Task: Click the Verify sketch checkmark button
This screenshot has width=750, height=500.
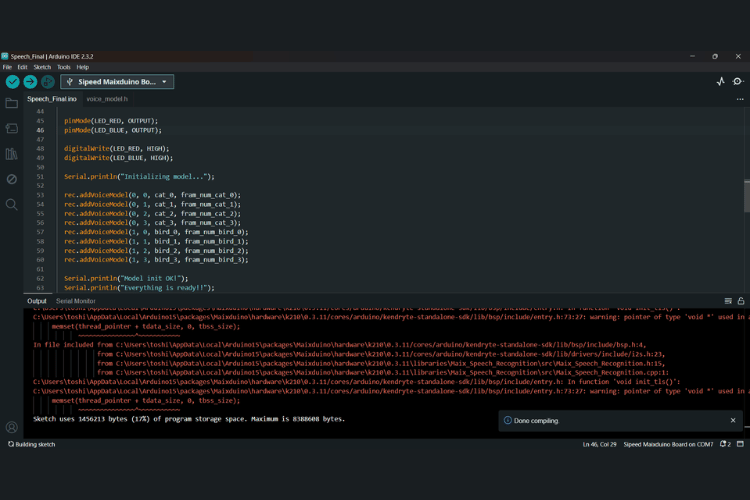Action: click(12, 82)
